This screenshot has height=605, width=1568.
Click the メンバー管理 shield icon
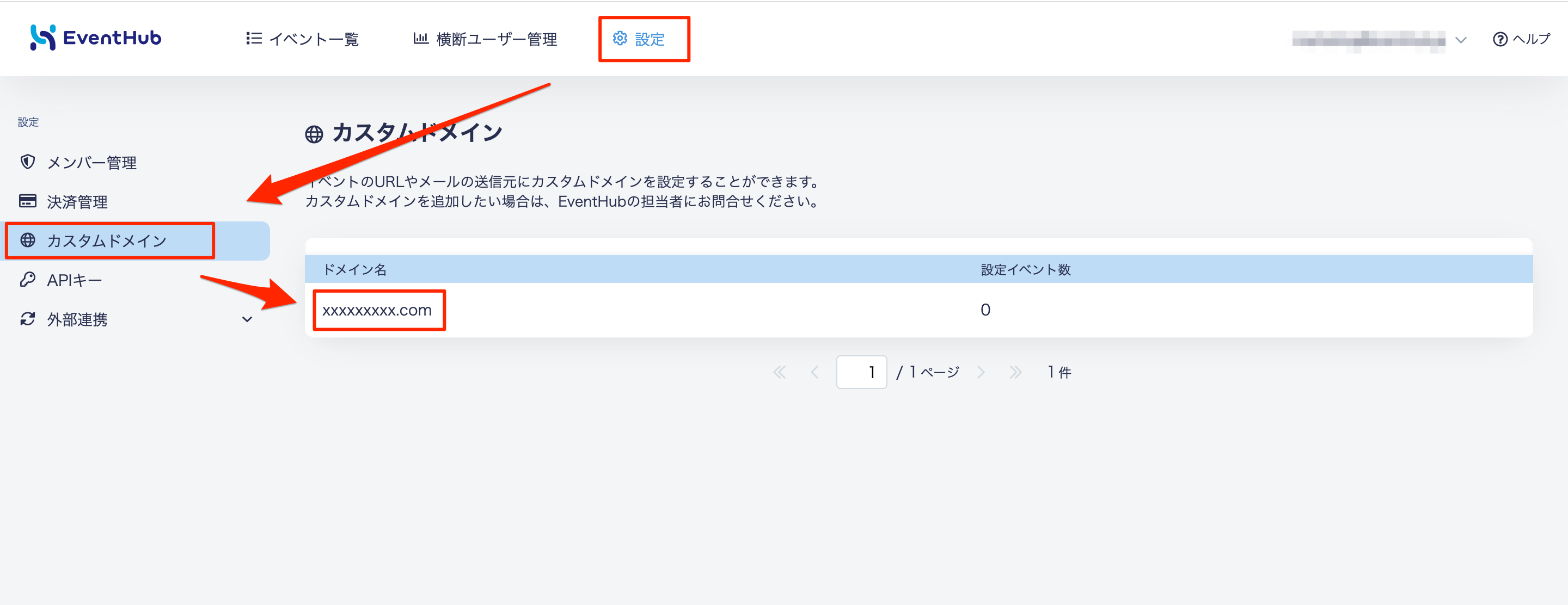click(27, 162)
